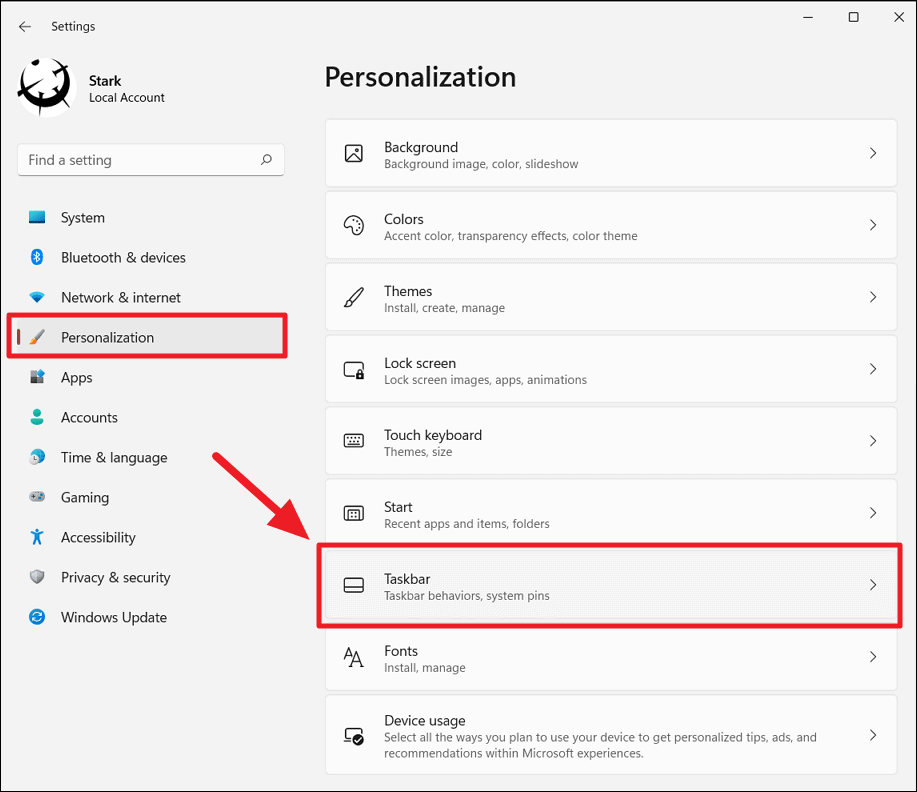Viewport: 917px width, 792px height.
Task: Select Personalization label in sidebar
Action: [108, 338]
